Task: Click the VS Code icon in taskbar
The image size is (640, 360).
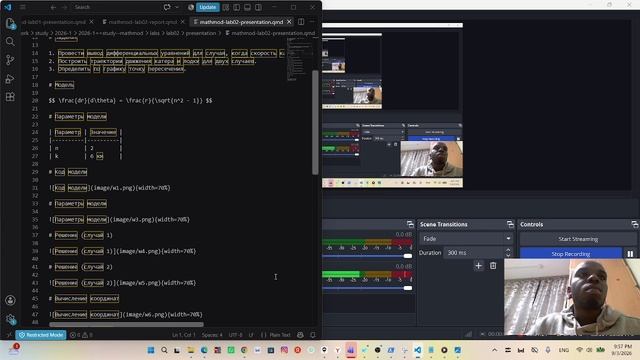Action: click(418, 350)
